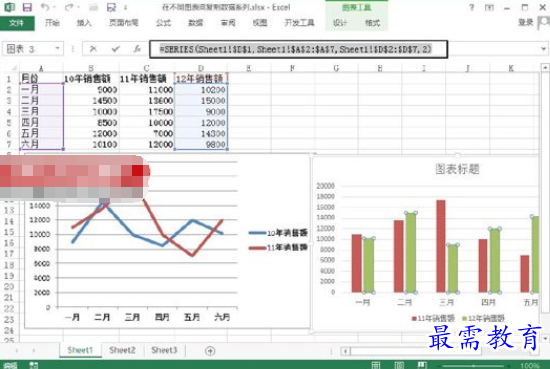Click the zoom slider in status bar
The height and width of the screenshot is (369, 550).
[474, 366]
